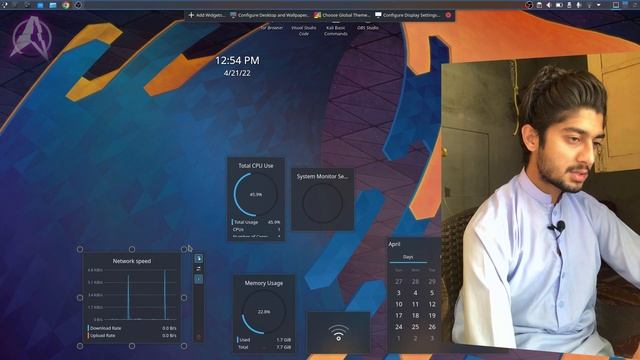Click the Total 7.7 GiB row
Viewport: 640px width, 360px height.
[x=264, y=347]
